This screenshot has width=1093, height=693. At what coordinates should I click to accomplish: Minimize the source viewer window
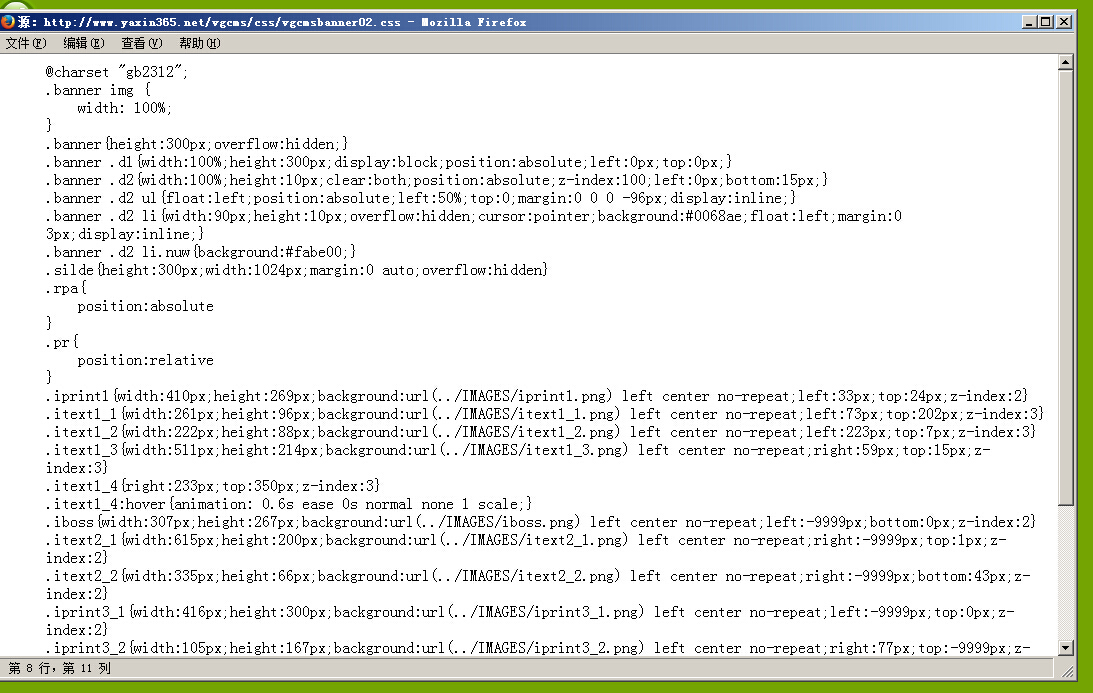tap(1030, 21)
